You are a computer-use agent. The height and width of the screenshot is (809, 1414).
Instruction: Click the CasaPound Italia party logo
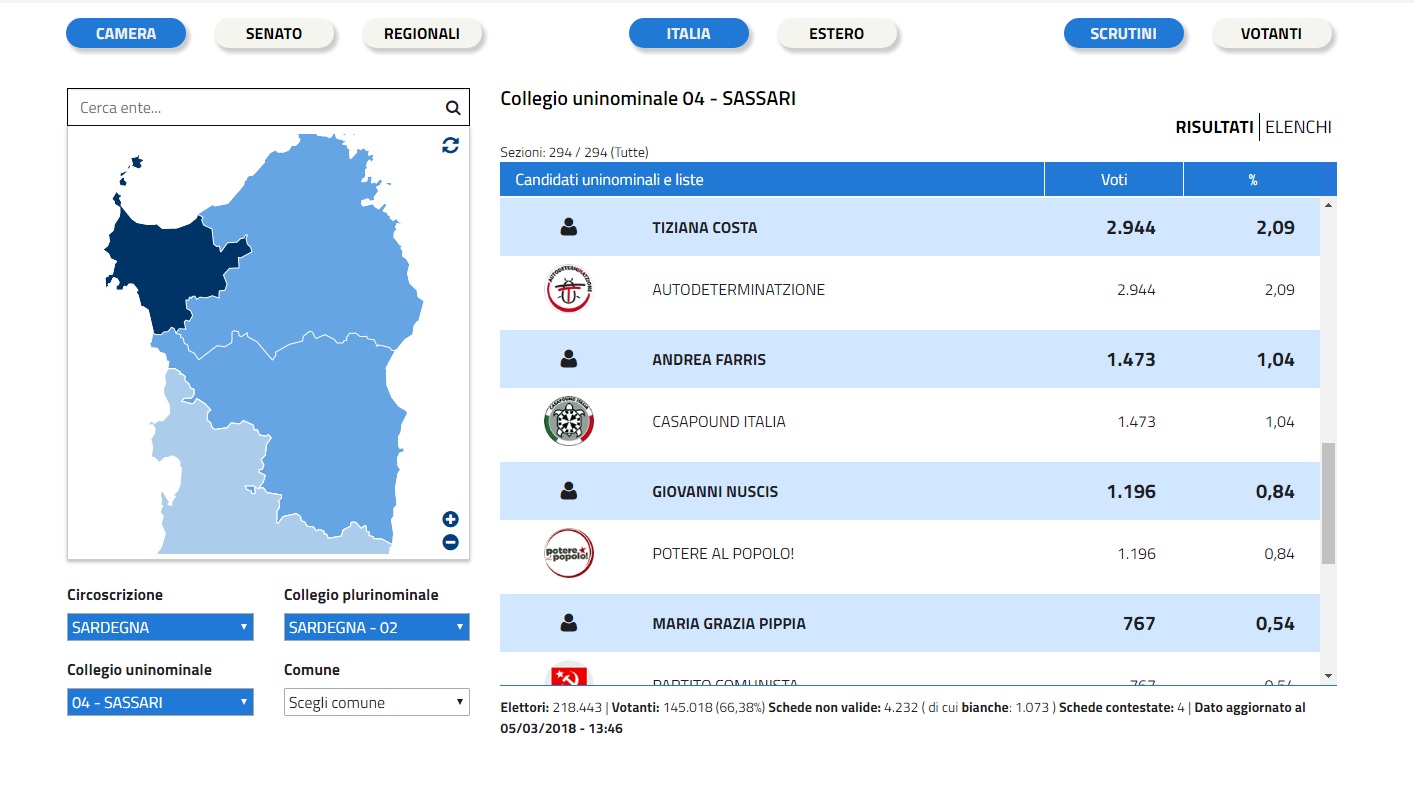[x=569, y=422]
